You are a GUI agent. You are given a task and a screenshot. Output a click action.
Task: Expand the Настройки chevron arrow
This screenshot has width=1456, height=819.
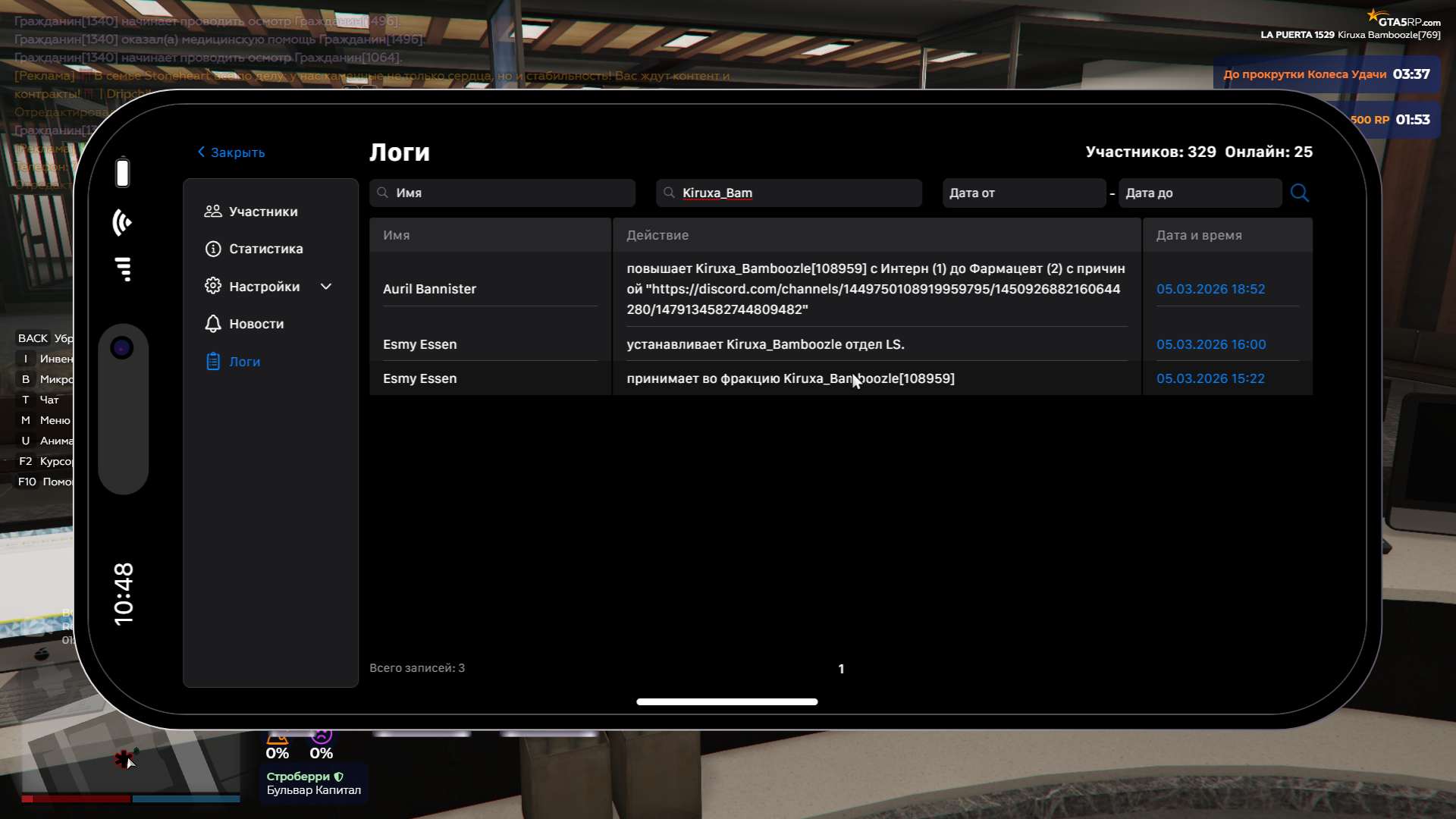coord(326,287)
